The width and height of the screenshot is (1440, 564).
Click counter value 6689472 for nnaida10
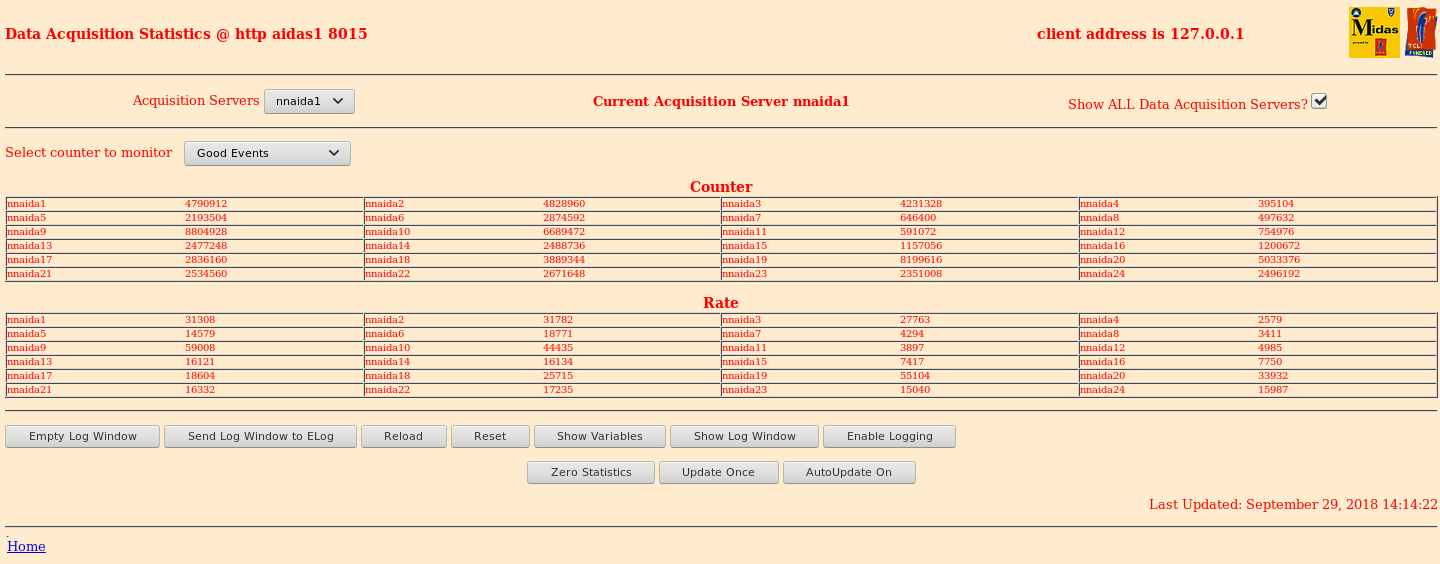564,232
